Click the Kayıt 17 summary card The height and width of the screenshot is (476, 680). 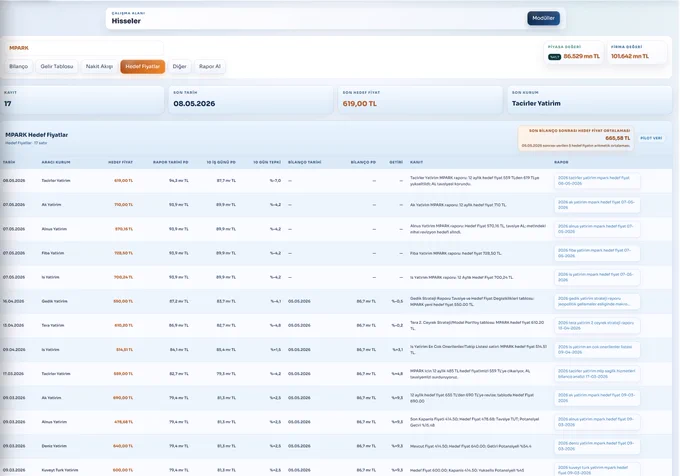82,100
